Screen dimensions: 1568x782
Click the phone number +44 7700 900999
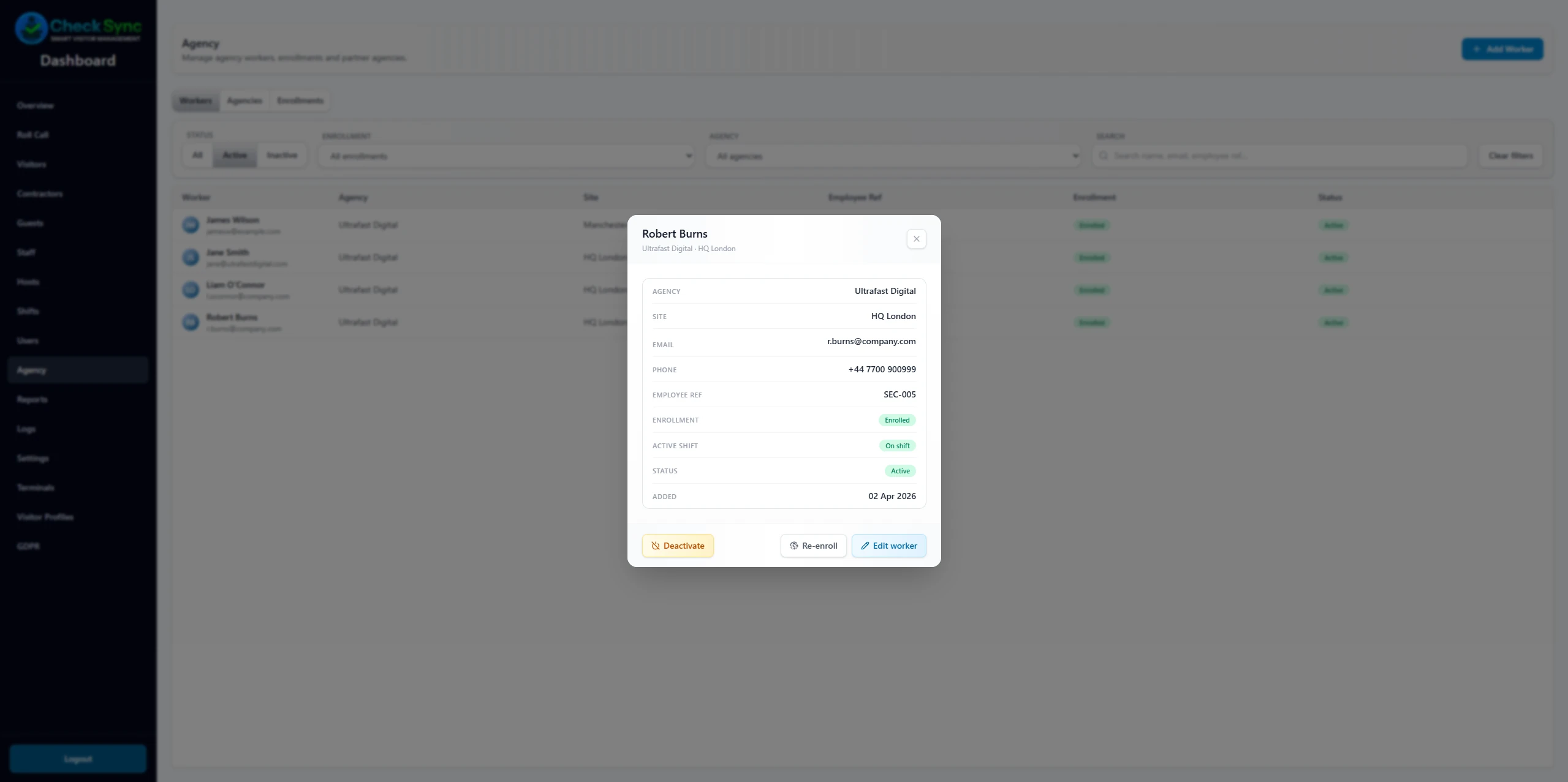click(882, 369)
